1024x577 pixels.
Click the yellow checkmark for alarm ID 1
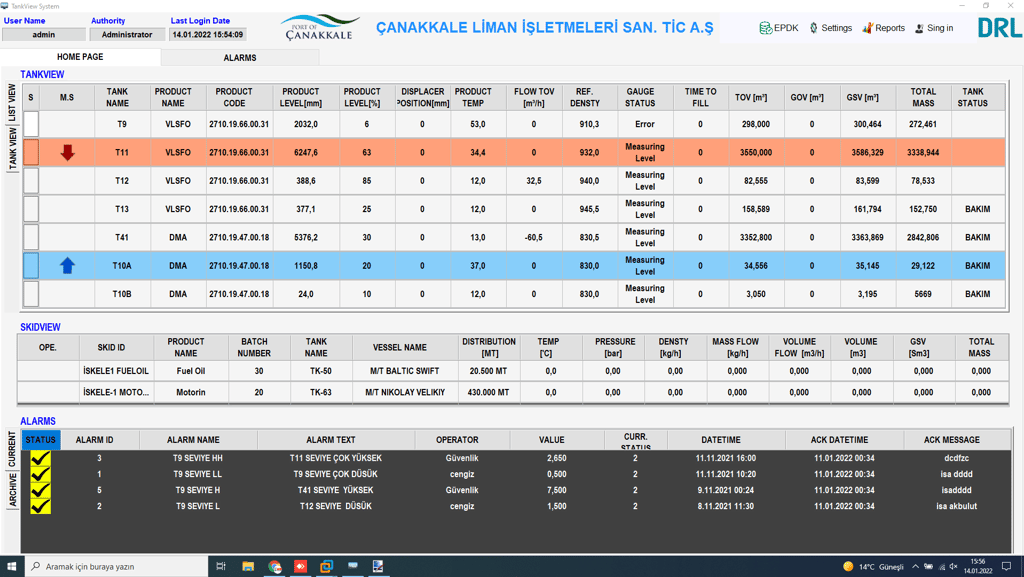coord(40,475)
